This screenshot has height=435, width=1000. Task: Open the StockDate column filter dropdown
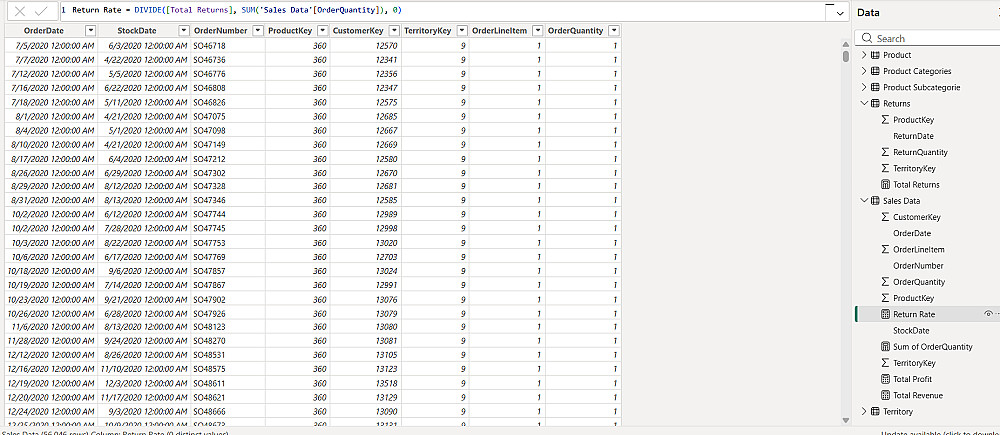[184, 31]
